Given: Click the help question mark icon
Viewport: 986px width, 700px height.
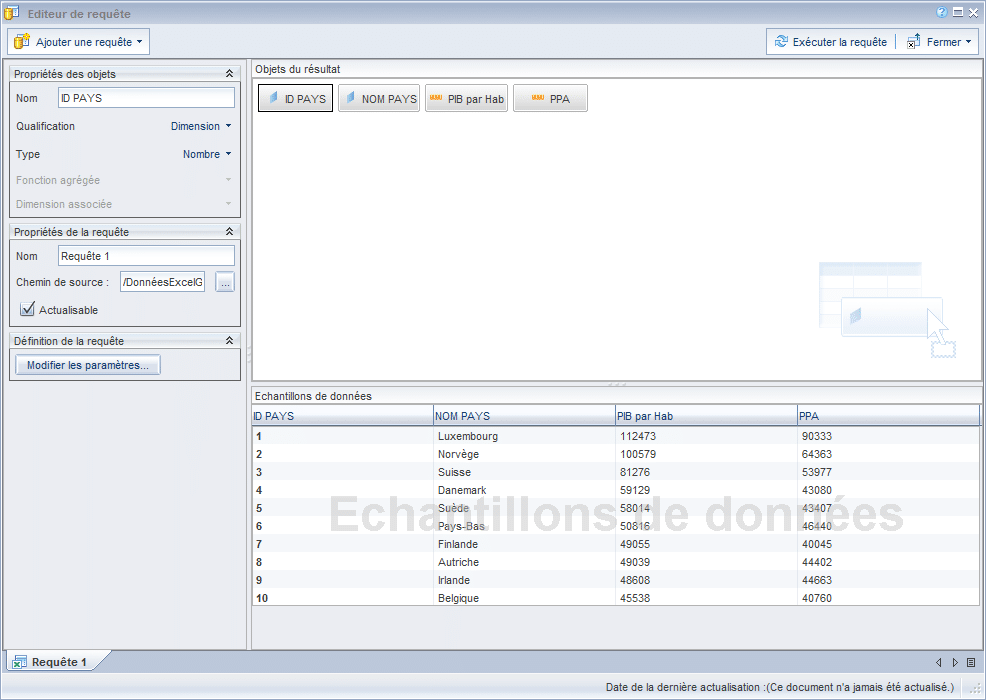Looking at the screenshot, I should coord(941,12).
